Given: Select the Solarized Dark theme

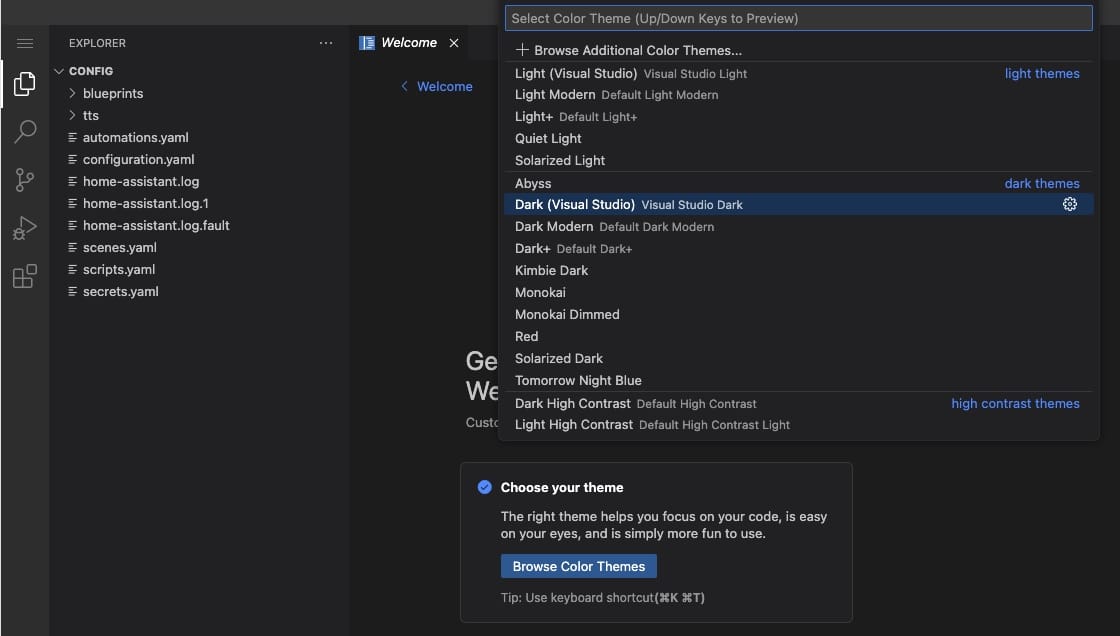Looking at the screenshot, I should pos(799,359).
